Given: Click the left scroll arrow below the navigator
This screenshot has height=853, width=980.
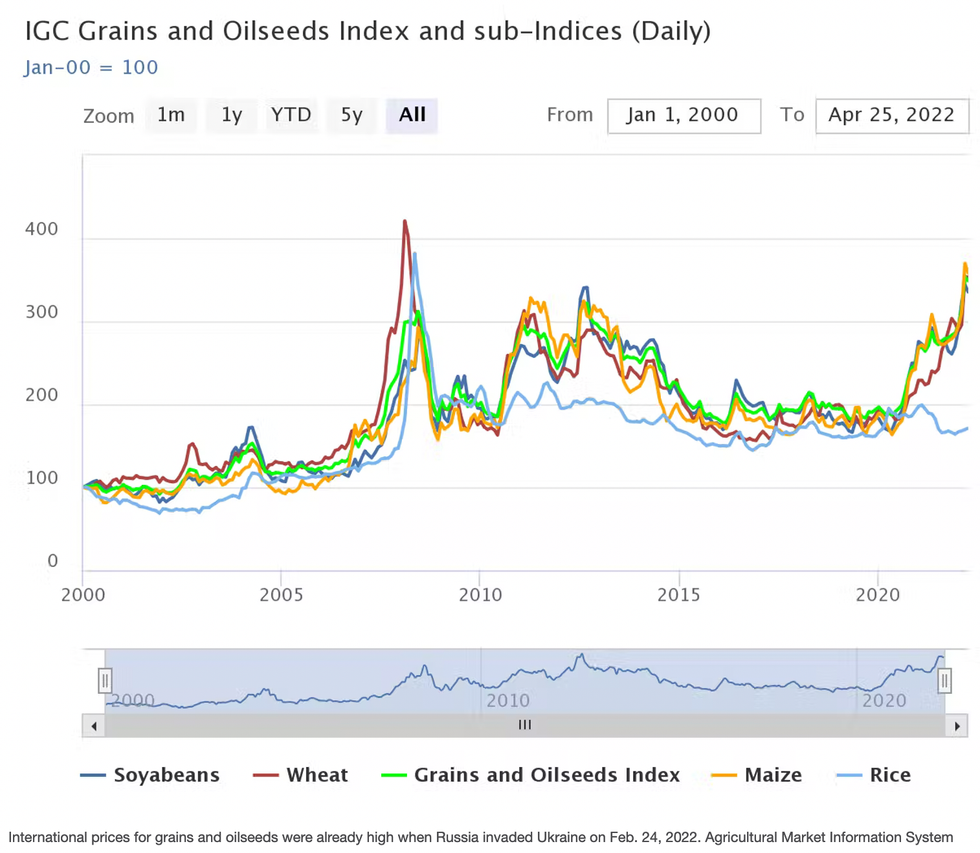Looking at the screenshot, I should [x=93, y=726].
